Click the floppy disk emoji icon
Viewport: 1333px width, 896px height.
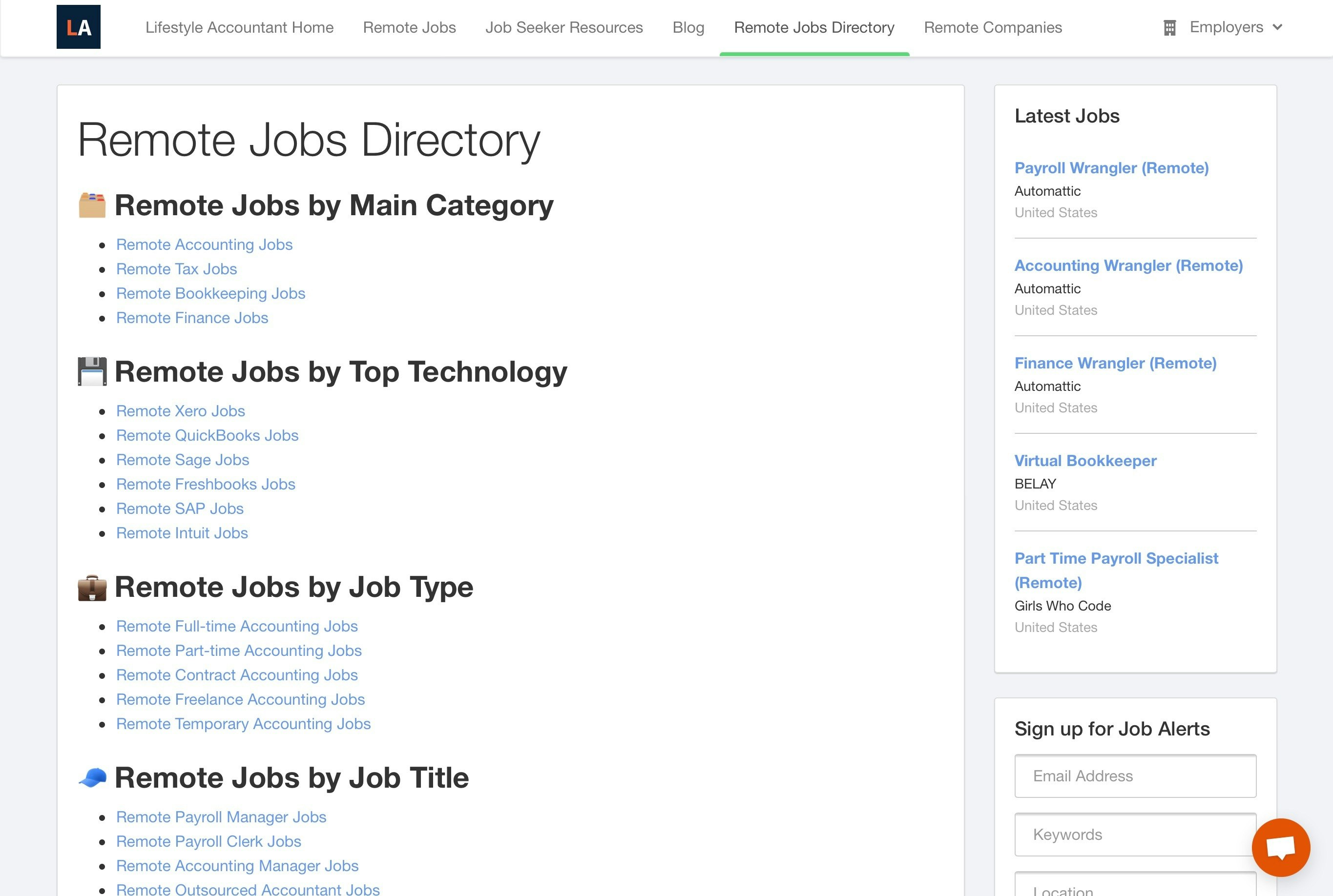[x=92, y=371]
